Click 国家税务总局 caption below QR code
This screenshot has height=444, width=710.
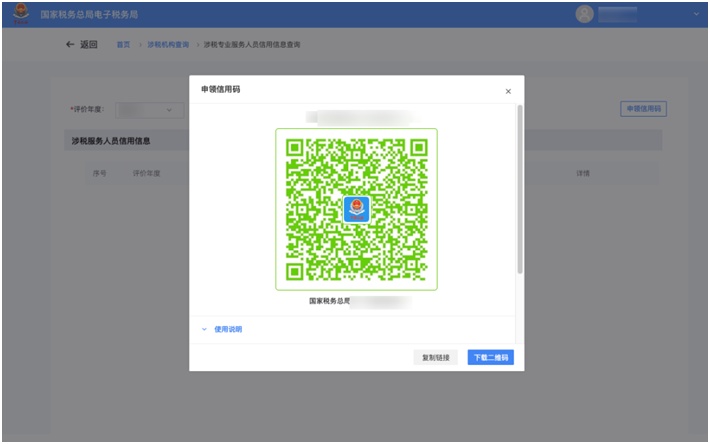click(x=329, y=301)
